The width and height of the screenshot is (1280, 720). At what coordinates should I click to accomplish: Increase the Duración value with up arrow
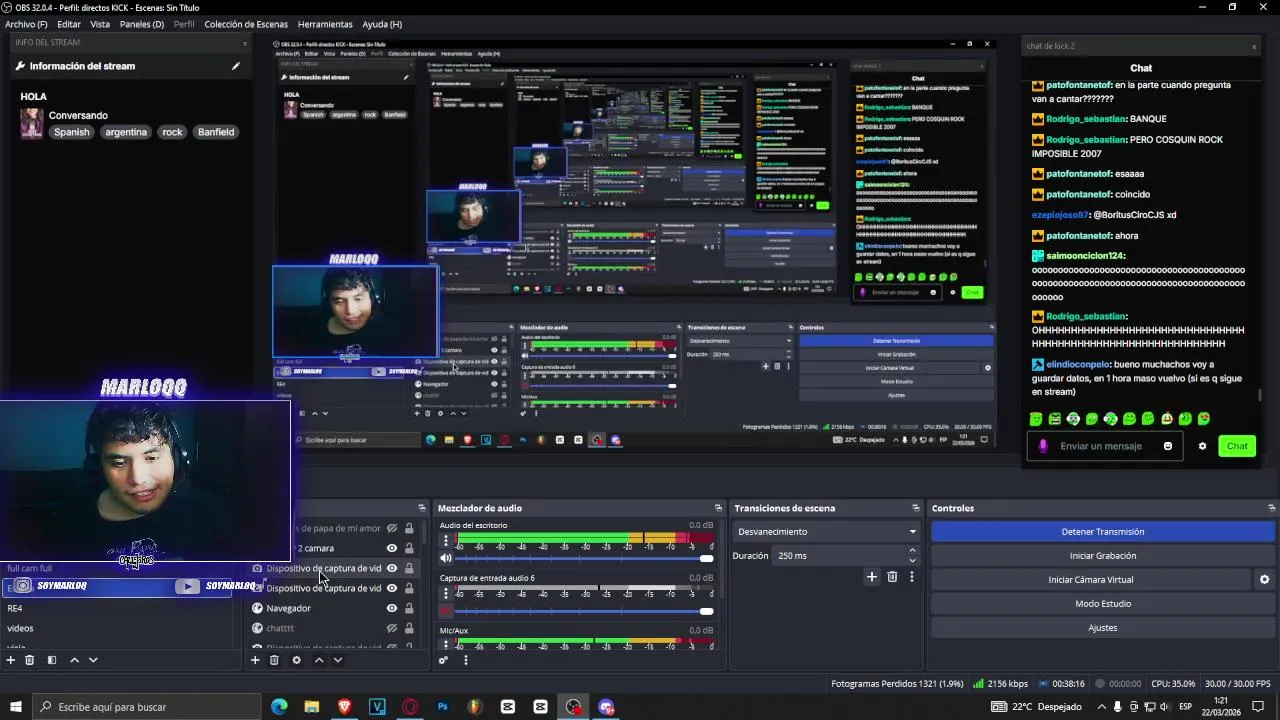[912, 551]
